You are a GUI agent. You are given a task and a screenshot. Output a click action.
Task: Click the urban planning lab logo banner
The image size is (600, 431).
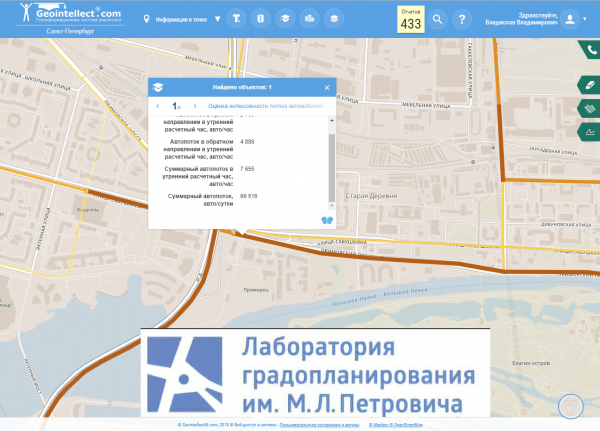pos(315,373)
